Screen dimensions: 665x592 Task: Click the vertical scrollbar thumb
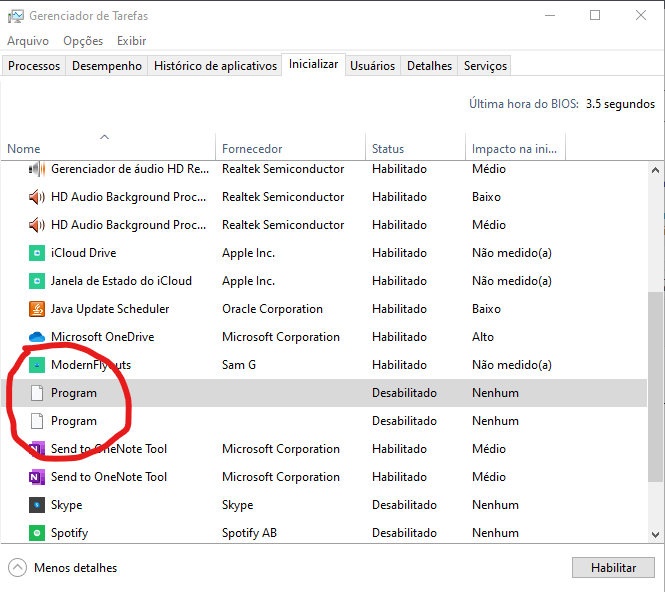pos(655,387)
